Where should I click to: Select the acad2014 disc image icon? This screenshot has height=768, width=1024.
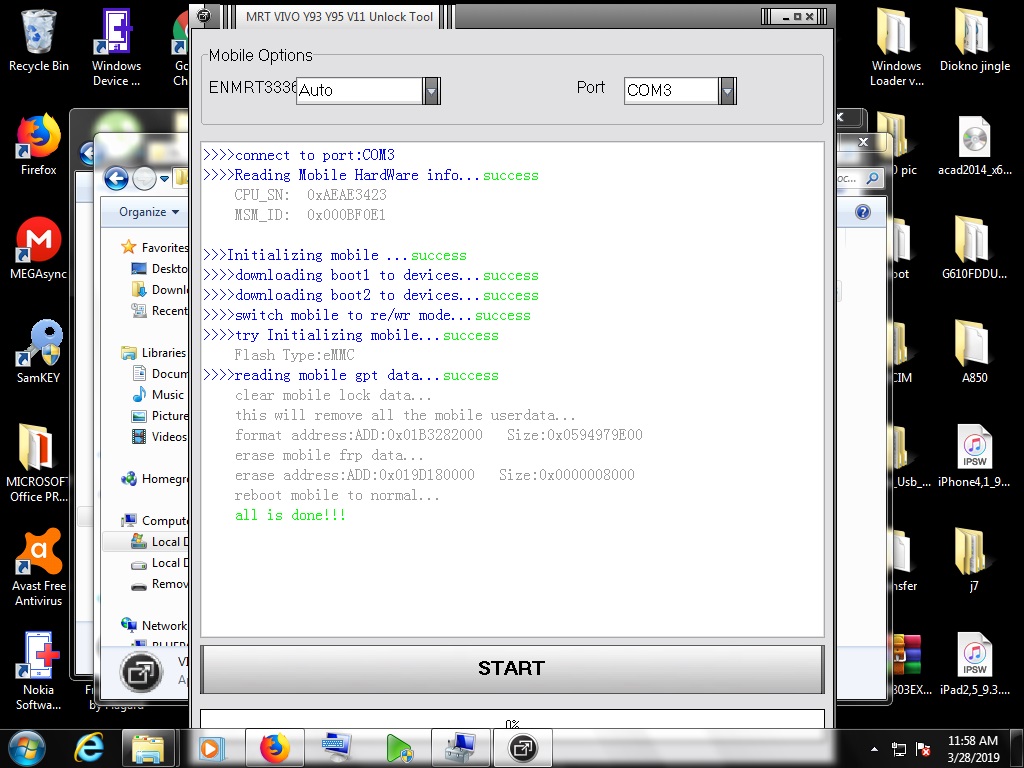(974, 145)
